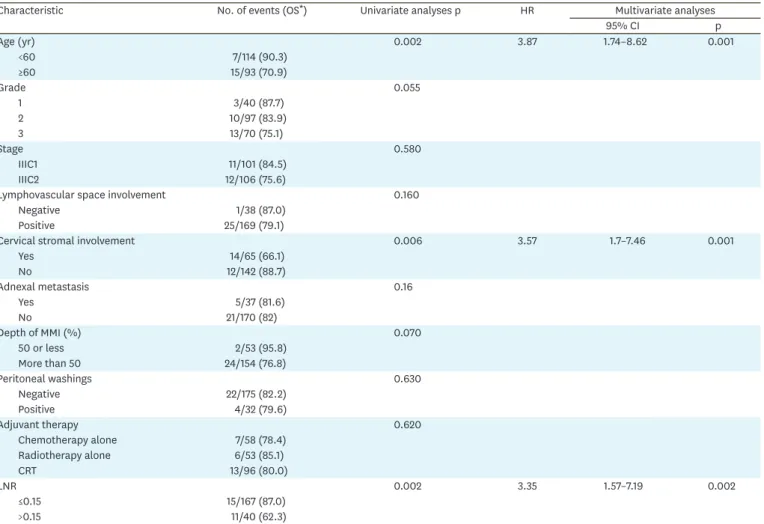Select the value '1/38 (87.0)'
This screenshot has width=764, height=524.
pos(260,211)
